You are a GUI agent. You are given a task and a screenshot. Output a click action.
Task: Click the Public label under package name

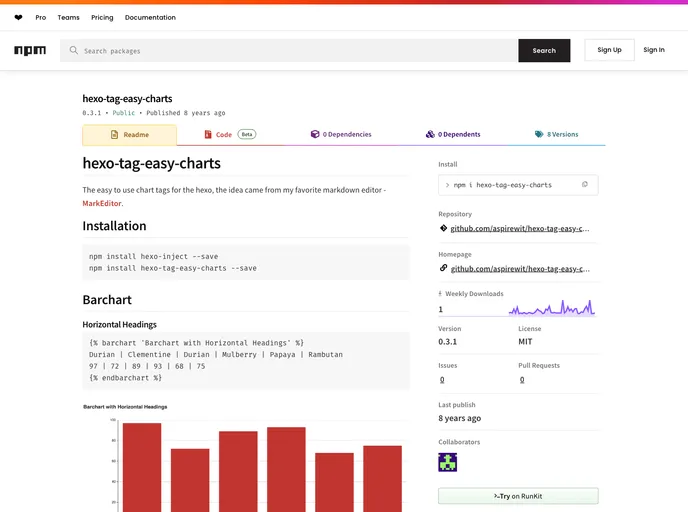click(124, 113)
